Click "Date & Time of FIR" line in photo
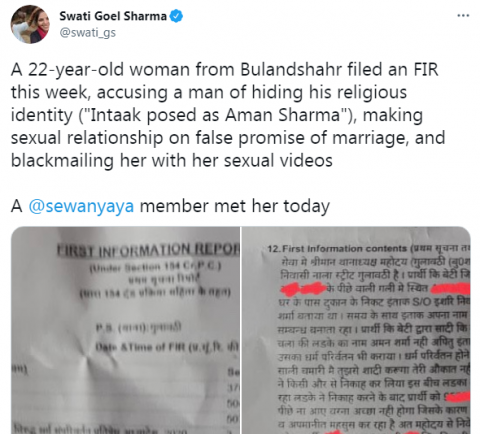480x434 pixels. (167, 347)
